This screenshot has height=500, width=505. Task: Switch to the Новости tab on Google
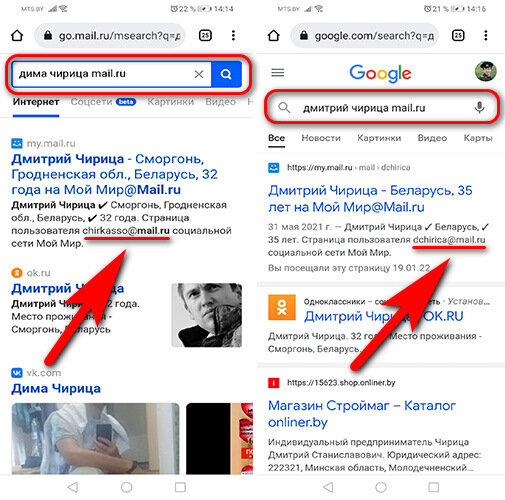pyautogui.click(x=321, y=138)
